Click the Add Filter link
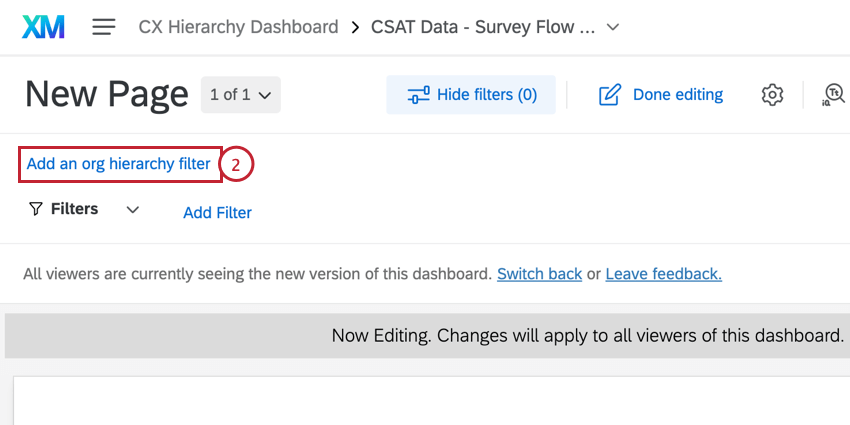 pos(217,212)
